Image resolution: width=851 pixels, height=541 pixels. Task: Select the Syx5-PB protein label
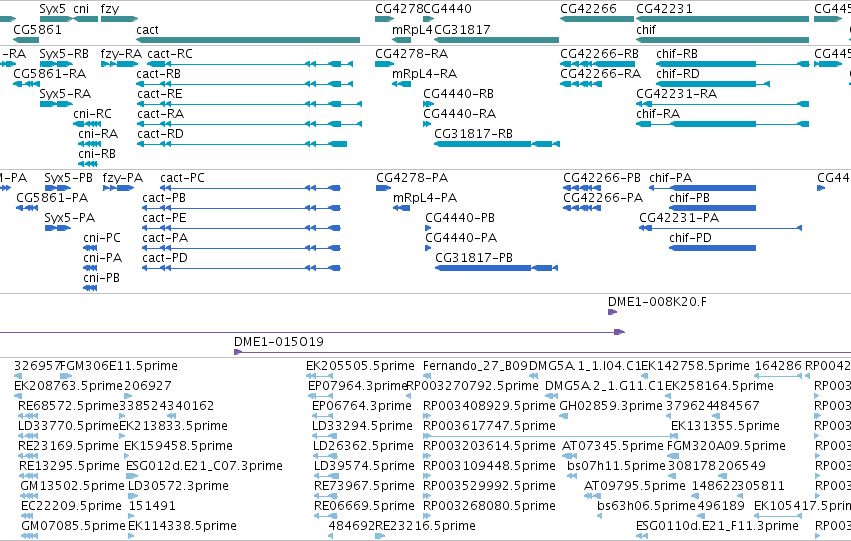68,178
